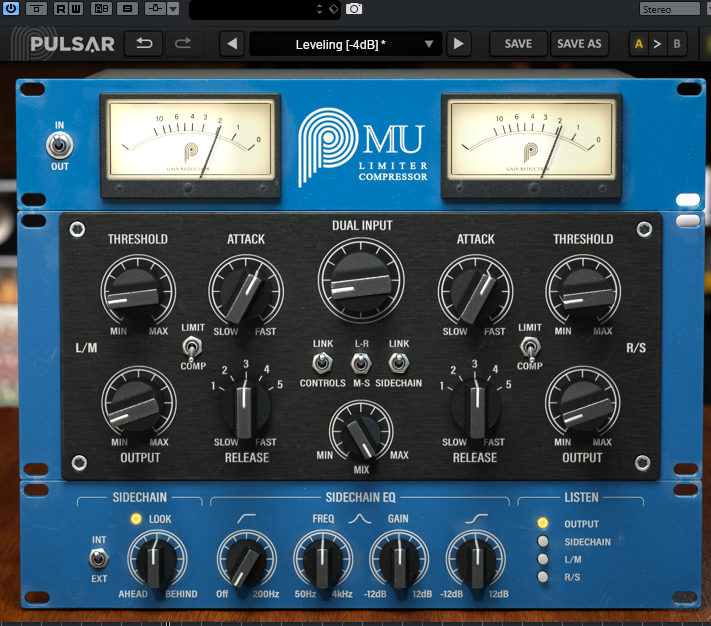Click the left RELEASE selector knob

point(246,406)
